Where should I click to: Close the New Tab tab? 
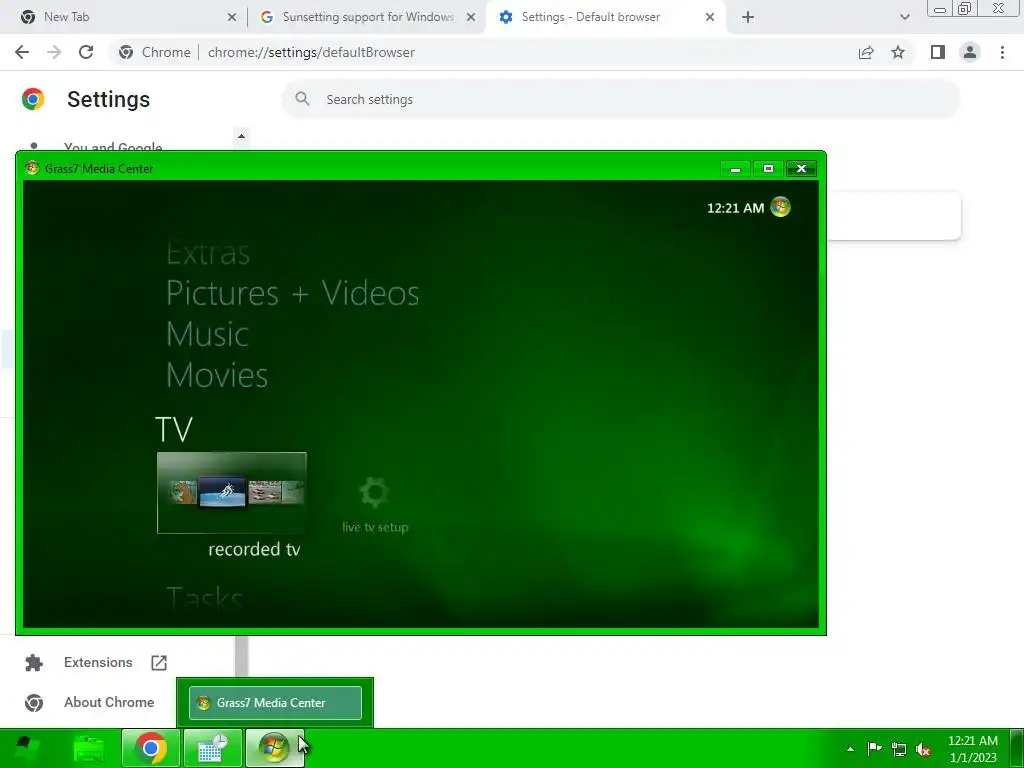pos(232,17)
